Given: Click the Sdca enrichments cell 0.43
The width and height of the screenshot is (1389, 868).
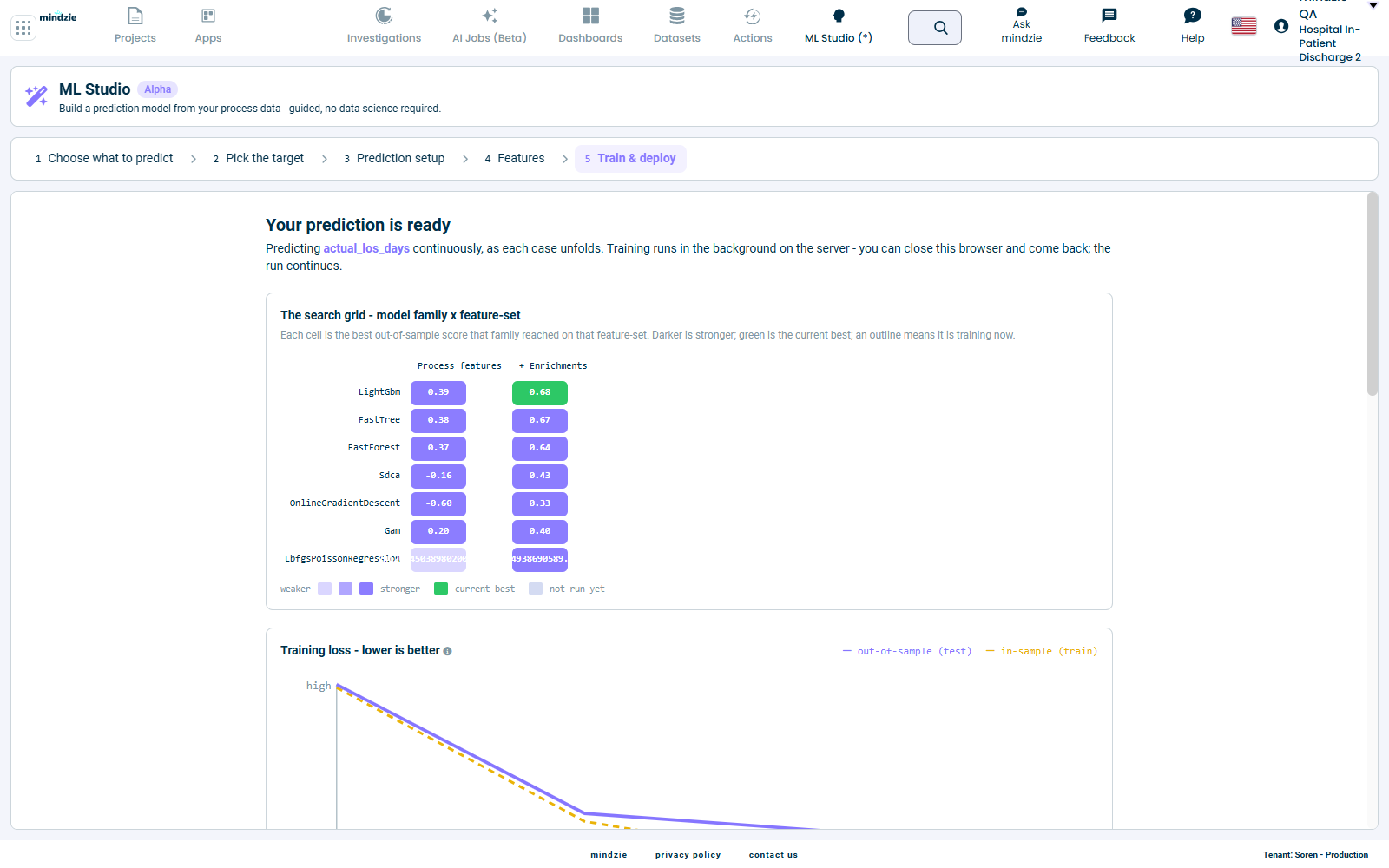Looking at the screenshot, I should click(x=540, y=476).
